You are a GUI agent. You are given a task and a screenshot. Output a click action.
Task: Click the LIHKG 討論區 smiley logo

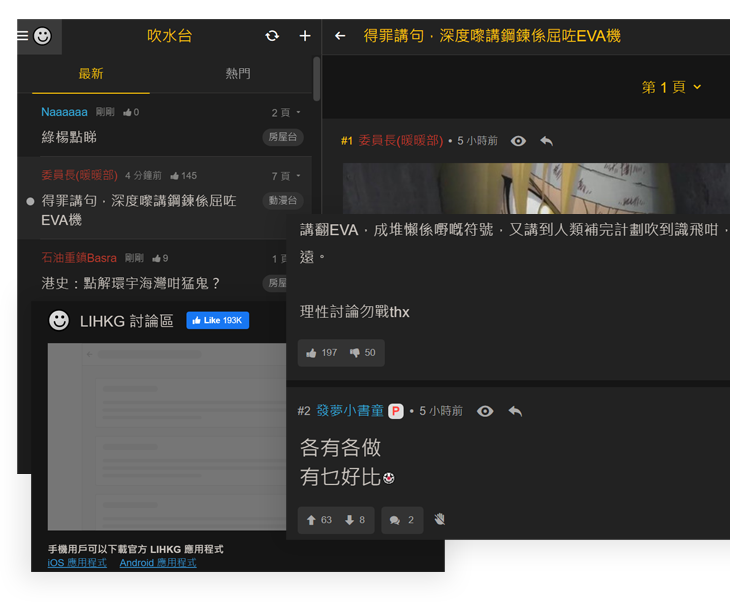59,320
